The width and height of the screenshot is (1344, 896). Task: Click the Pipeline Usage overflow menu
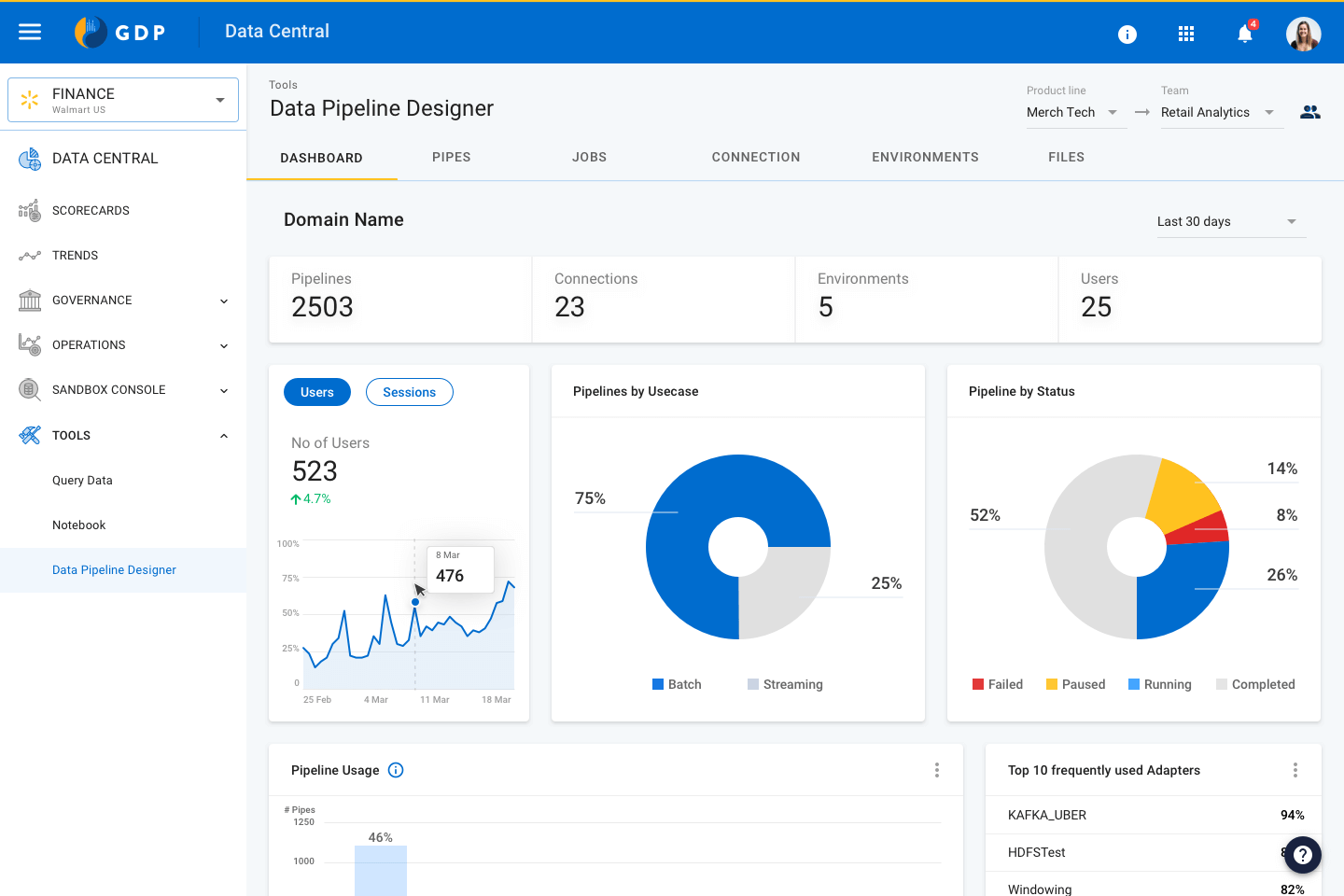coord(936,770)
